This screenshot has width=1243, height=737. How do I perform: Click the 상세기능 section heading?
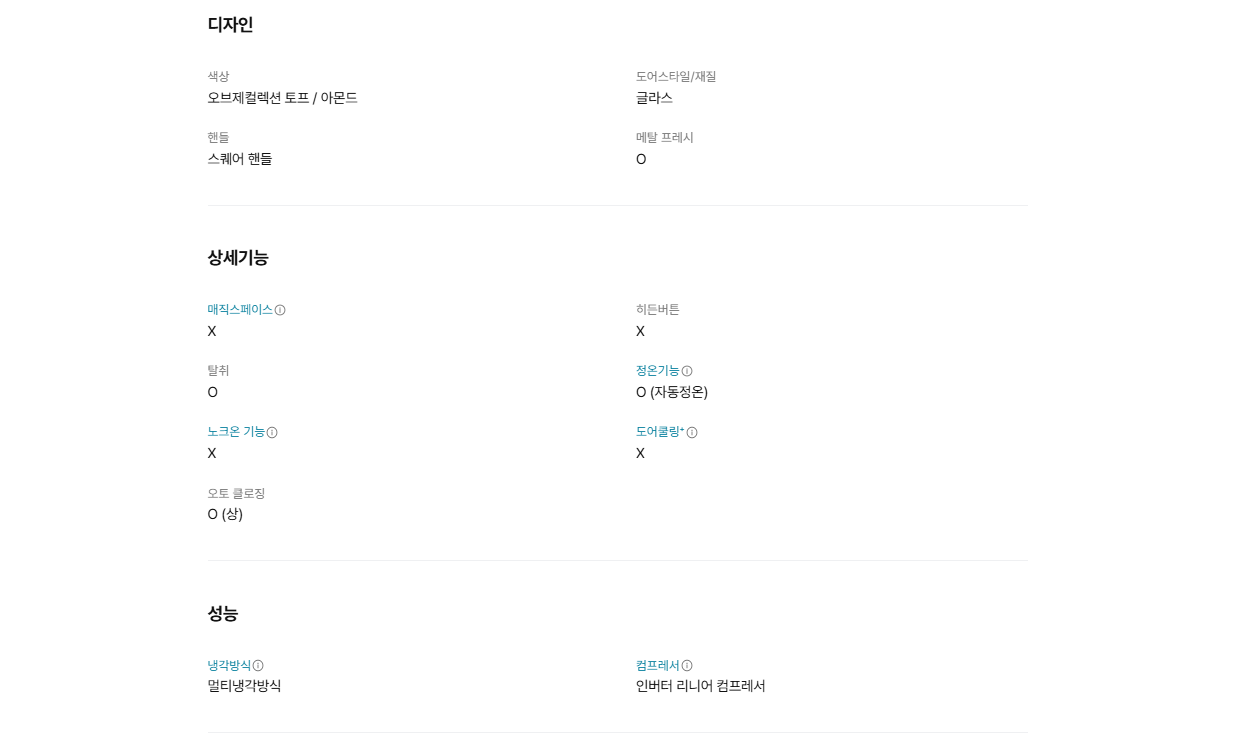(238, 258)
